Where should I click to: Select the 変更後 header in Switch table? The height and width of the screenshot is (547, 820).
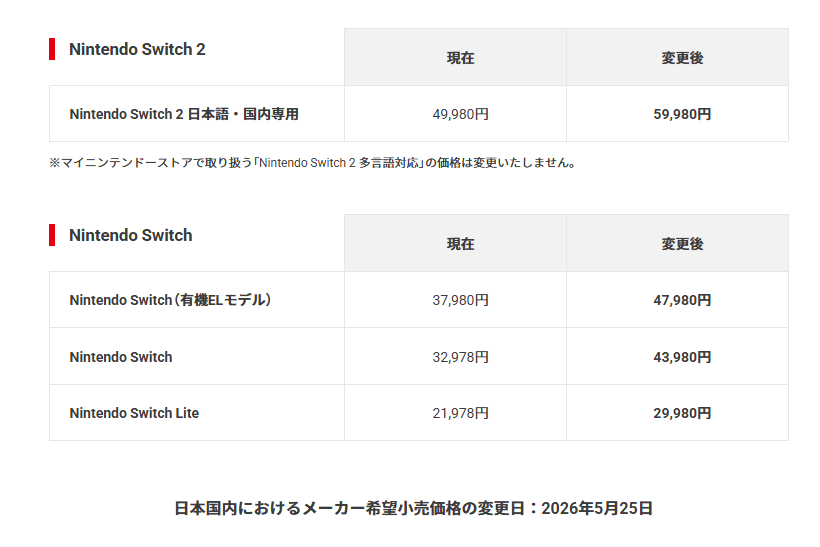click(682, 244)
